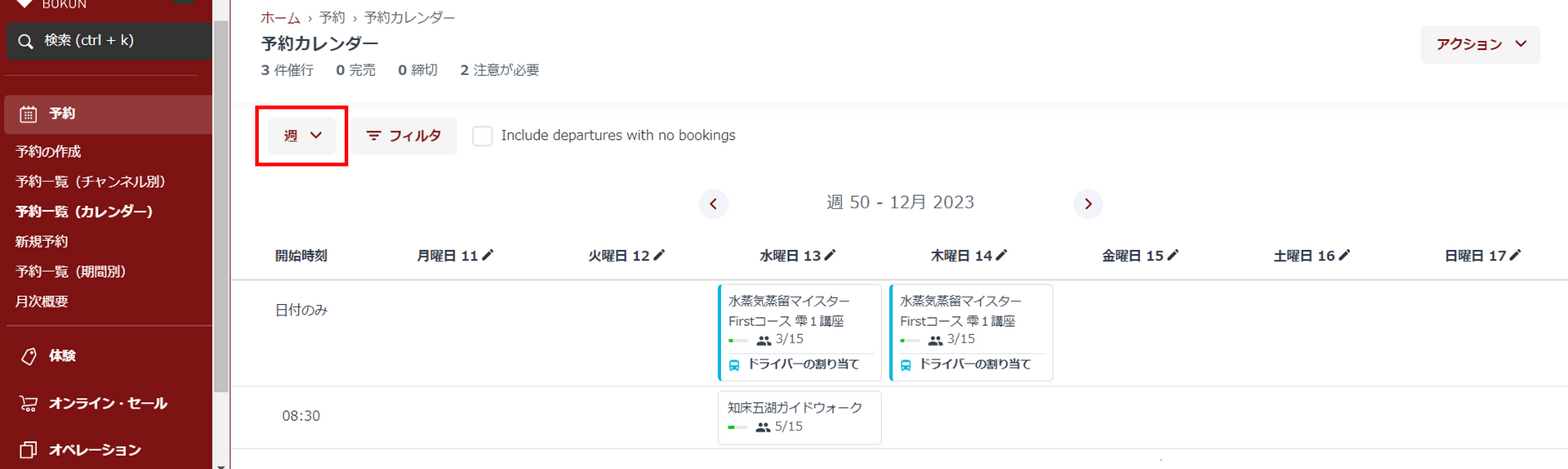Click in the 検索 search field

click(x=122, y=41)
